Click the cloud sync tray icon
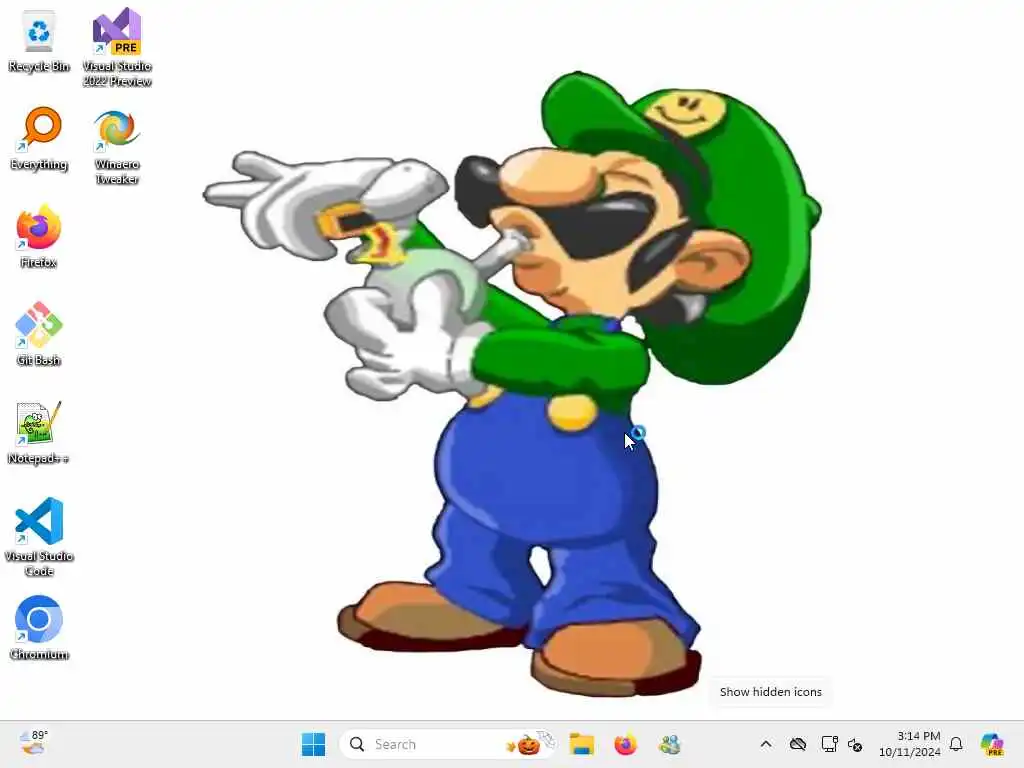Screen dimensions: 1024x768 click(797, 744)
